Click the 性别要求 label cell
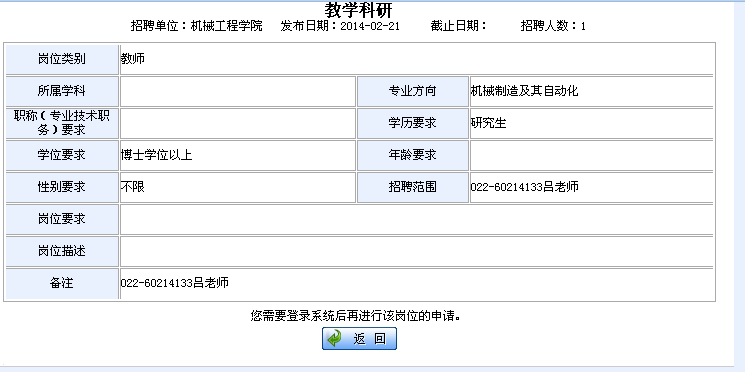The width and height of the screenshot is (745, 372). click(x=62, y=187)
